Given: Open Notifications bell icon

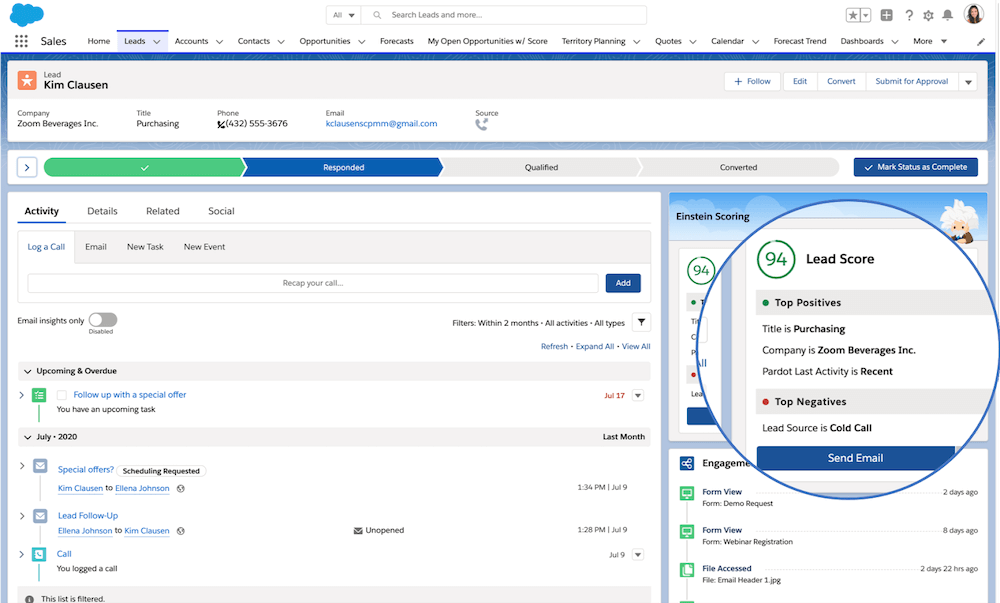Looking at the screenshot, I should click(948, 15).
